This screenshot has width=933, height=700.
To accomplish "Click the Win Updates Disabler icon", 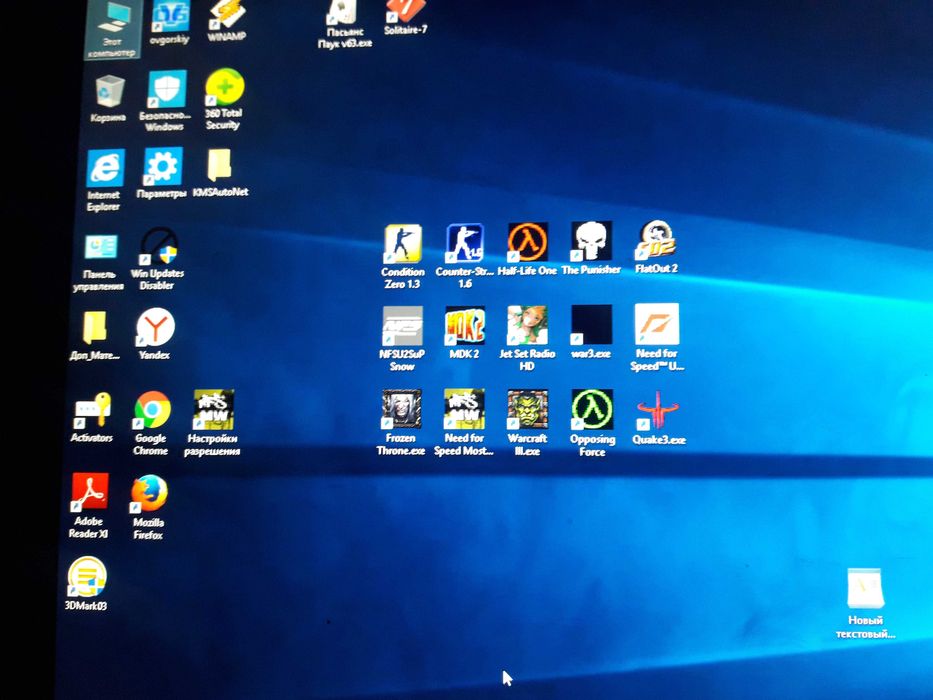I will click(158, 246).
